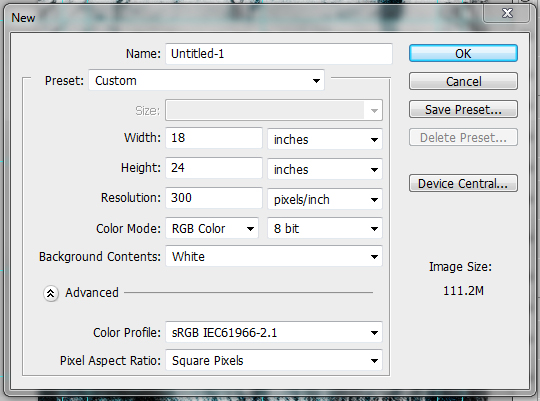The image size is (540, 401).
Task: Close the New dialog with X
Action: pyautogui.click(x=507, y=13)
